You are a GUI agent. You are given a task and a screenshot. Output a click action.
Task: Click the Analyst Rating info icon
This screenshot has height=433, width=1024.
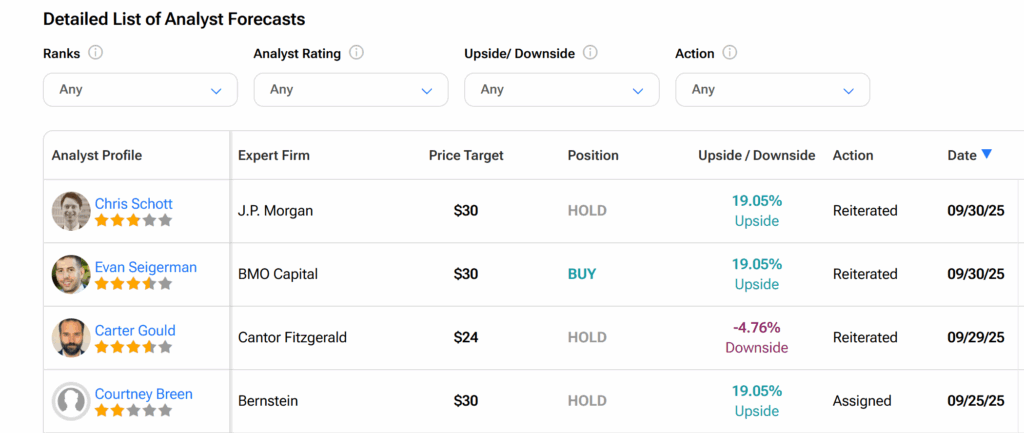pos(356,53)
